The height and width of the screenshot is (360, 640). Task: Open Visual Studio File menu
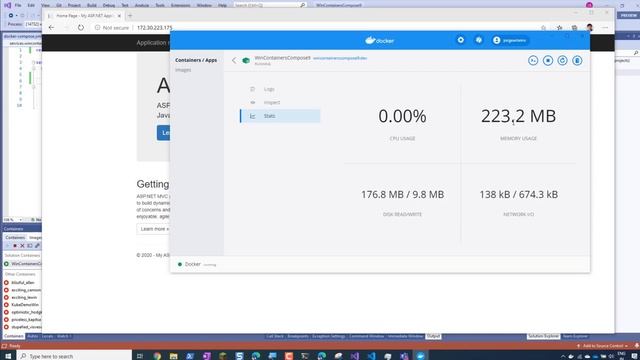pos(18,5)
